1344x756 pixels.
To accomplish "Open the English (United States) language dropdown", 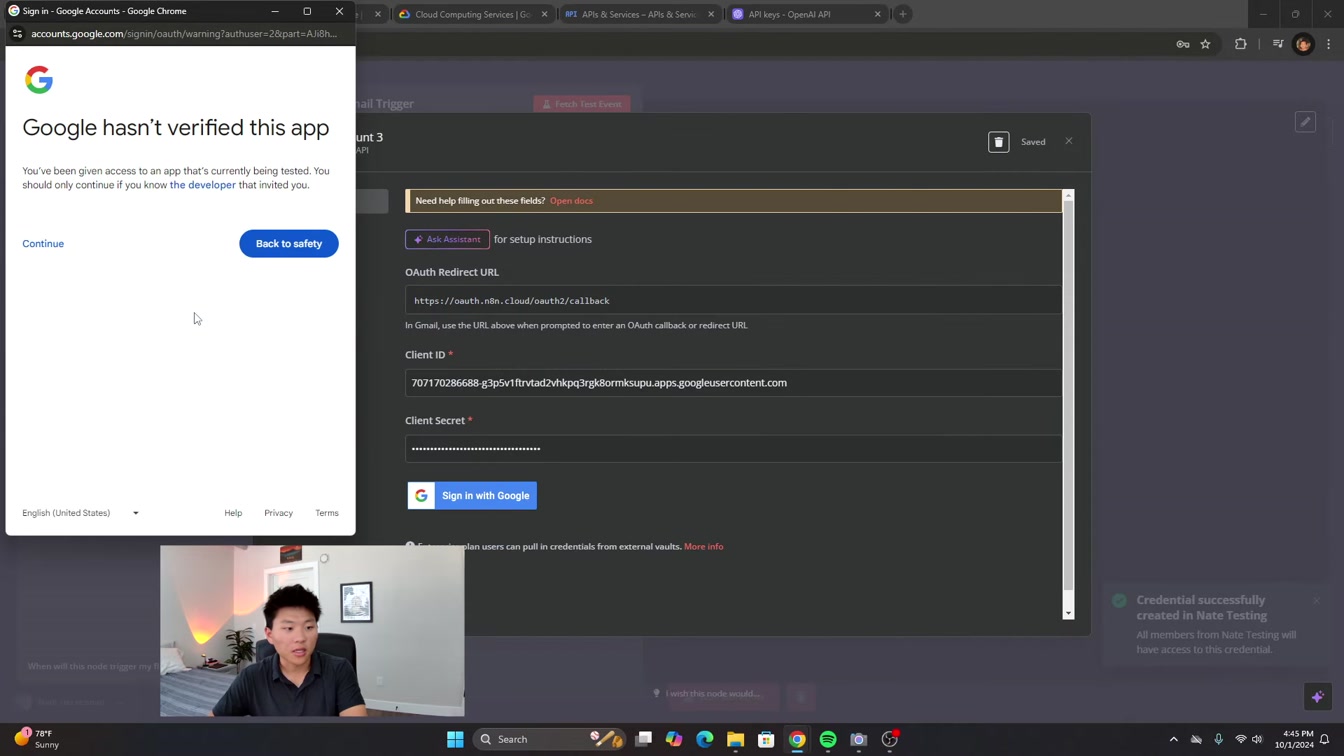I will (81, 513).
